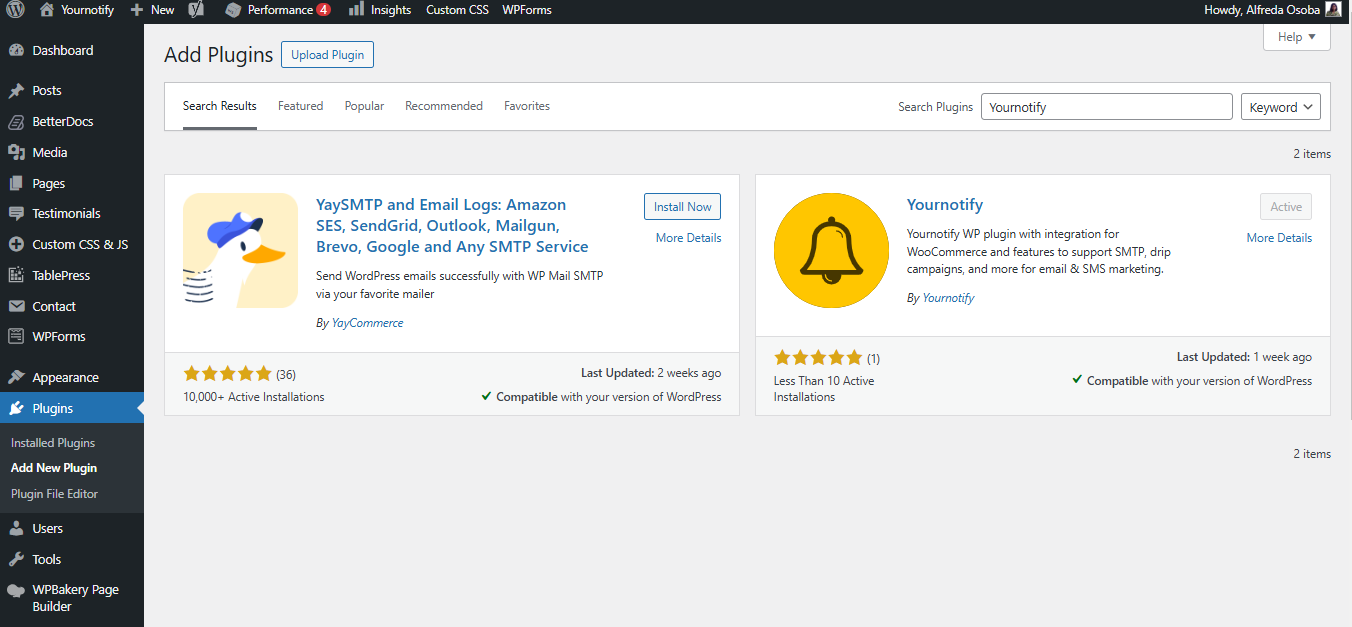Click the Search Plugins input field
This screenshot has width=1352, height=627.
(1107, 107)
